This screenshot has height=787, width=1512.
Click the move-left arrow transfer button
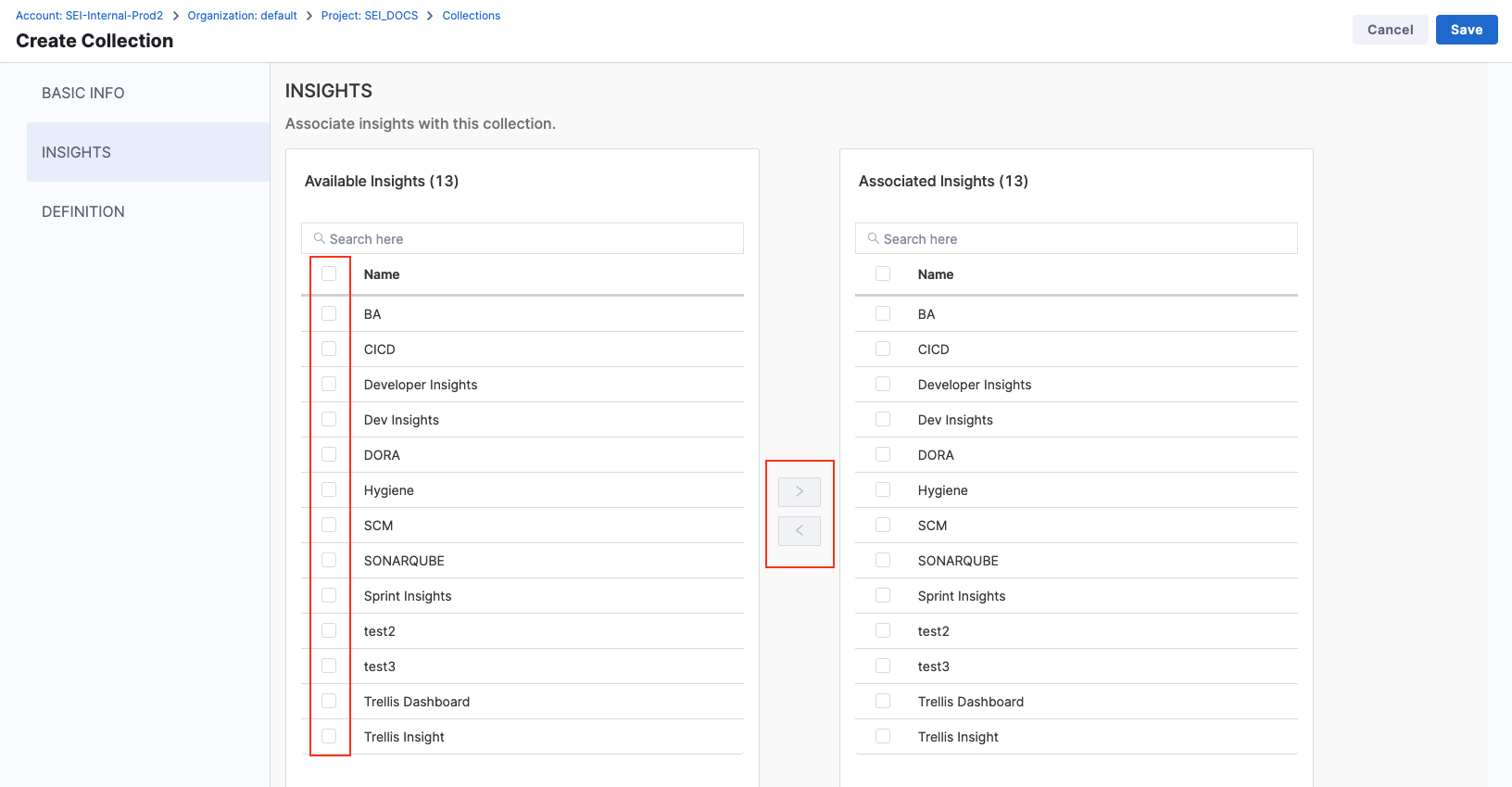799,530
